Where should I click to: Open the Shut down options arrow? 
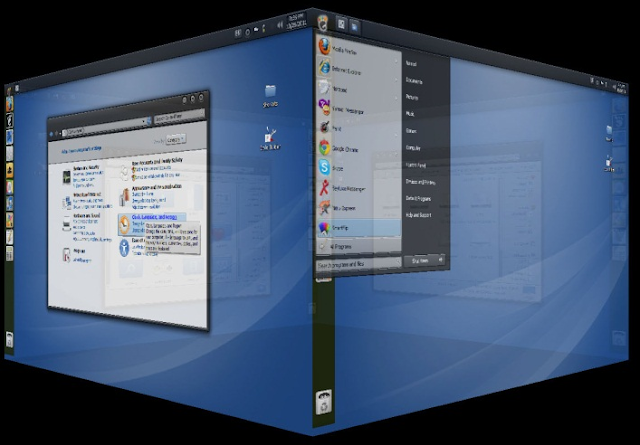[441, 259]
